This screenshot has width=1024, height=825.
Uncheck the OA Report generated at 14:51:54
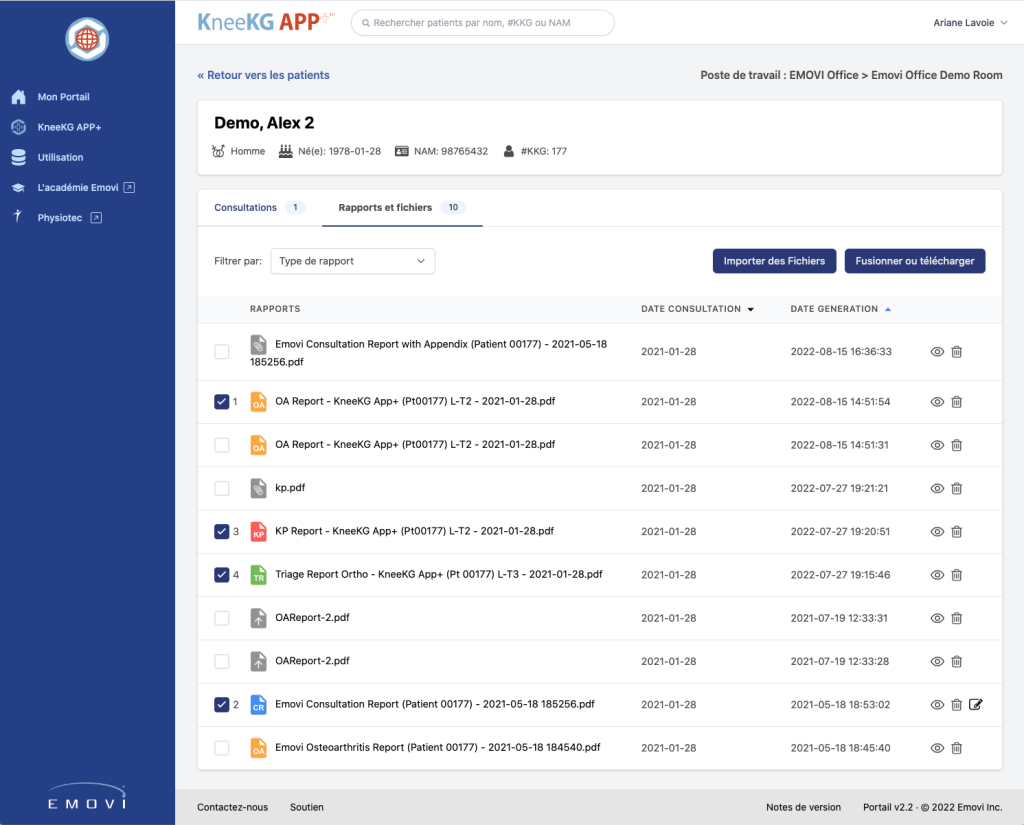(222, 402)
